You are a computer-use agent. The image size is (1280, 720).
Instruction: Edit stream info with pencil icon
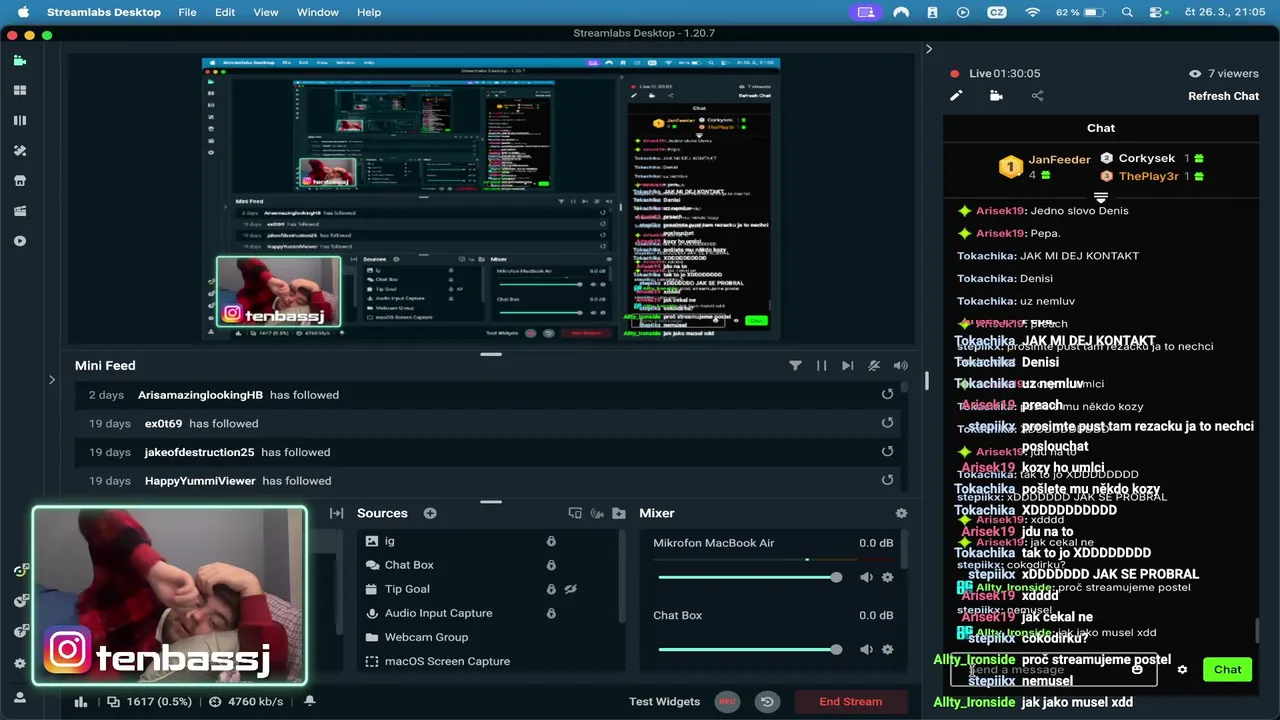coord(956,96)
